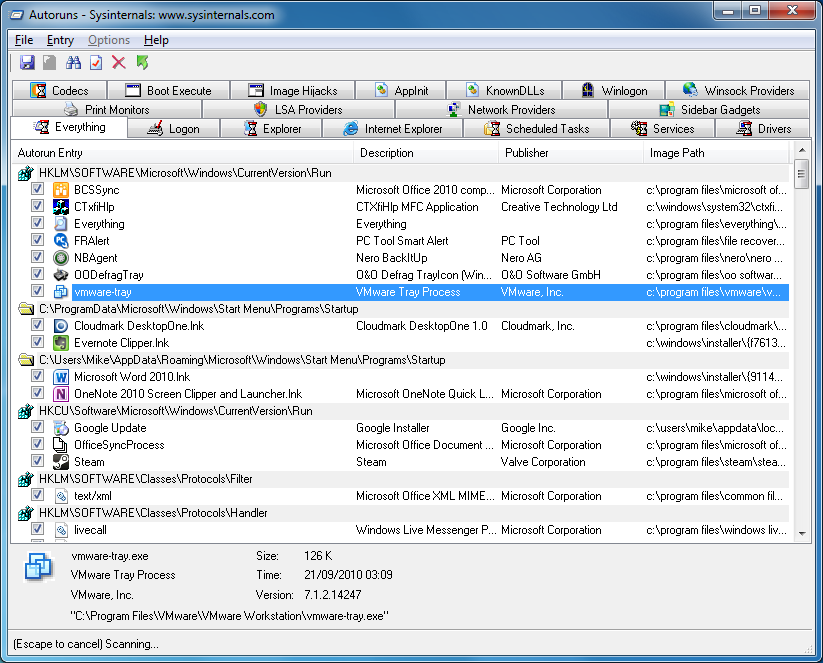The height and width of the screenshot is (663, 823).
Task: Click the verify checkmark toolbar icon
Action: pos(96,62)
